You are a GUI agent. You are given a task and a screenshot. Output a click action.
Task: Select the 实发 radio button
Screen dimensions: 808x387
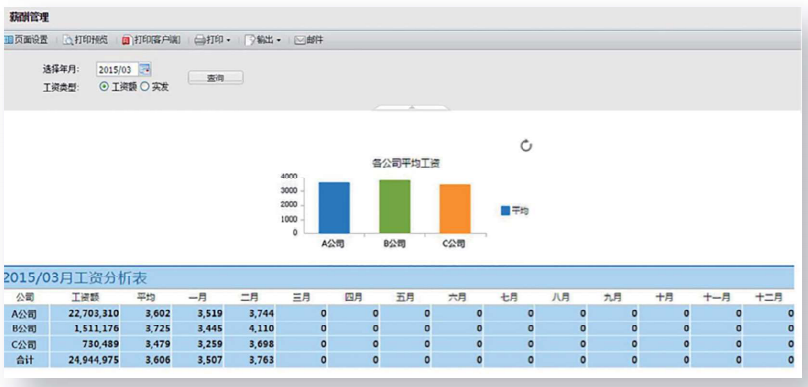click(x=145, y=87)
